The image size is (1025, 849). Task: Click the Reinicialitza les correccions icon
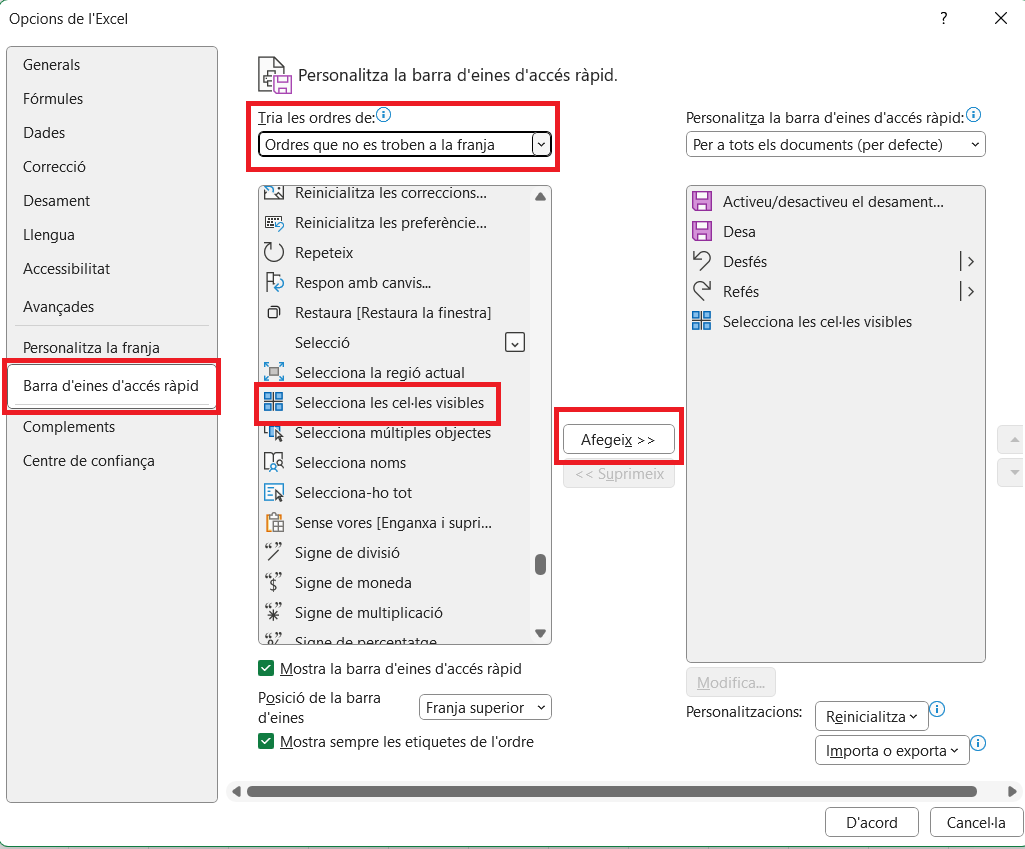(x=274, y=193)
